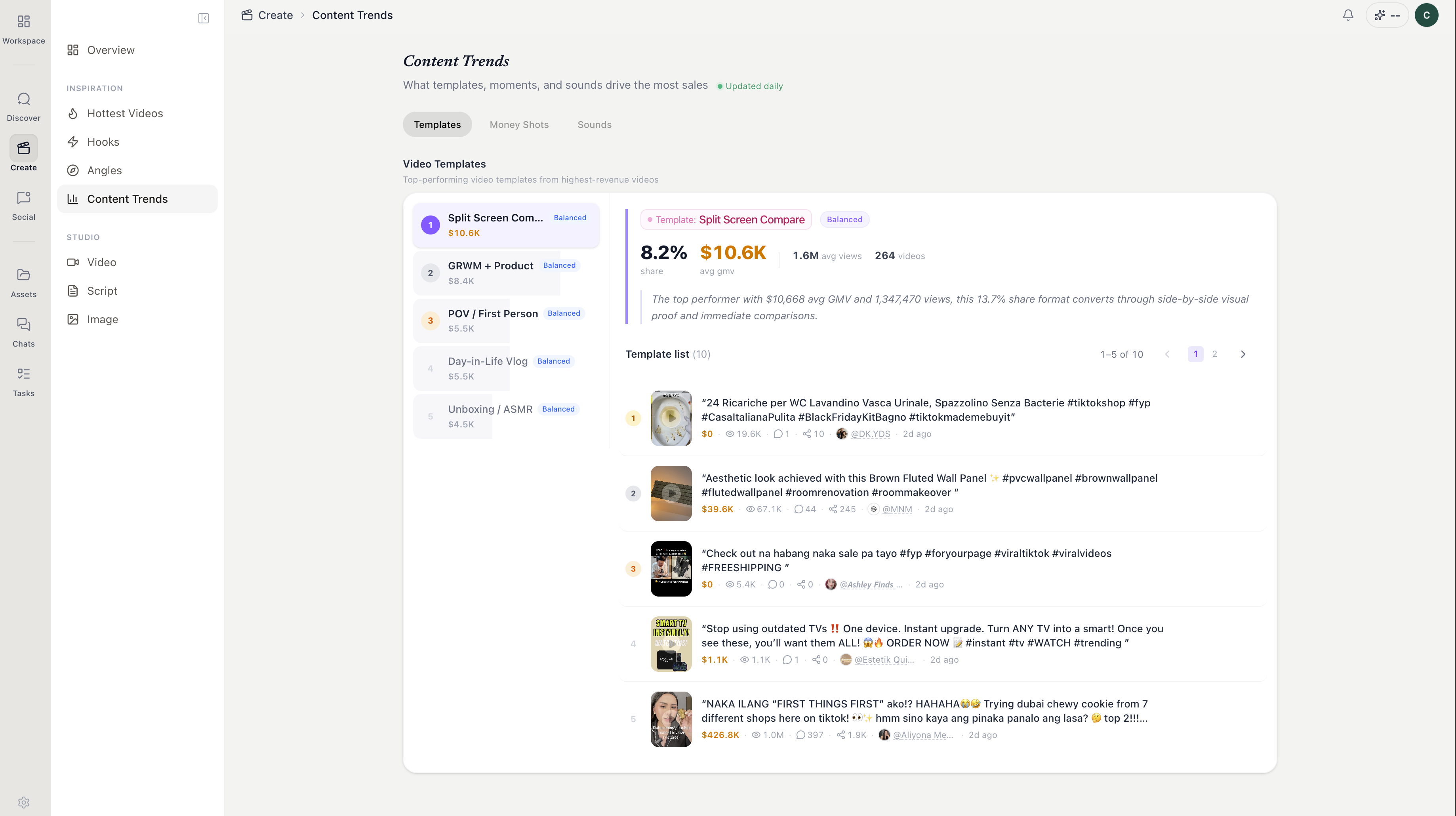The height and width of the screenshot is (816, 1456).
Task: Click the notification bell icon
Action: (x=1348, y=15)
